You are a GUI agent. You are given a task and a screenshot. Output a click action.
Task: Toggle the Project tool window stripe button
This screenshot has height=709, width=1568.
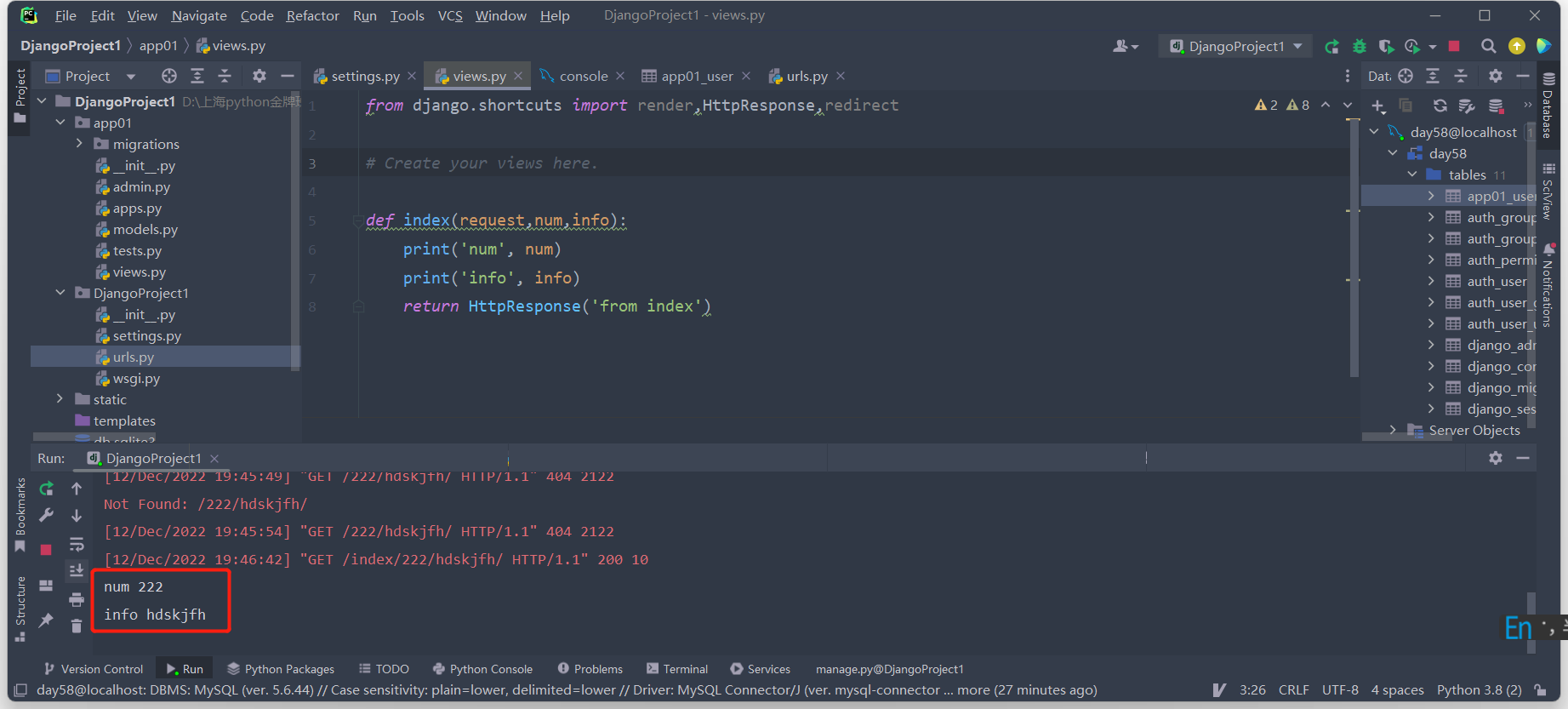(x=20, y=96)
